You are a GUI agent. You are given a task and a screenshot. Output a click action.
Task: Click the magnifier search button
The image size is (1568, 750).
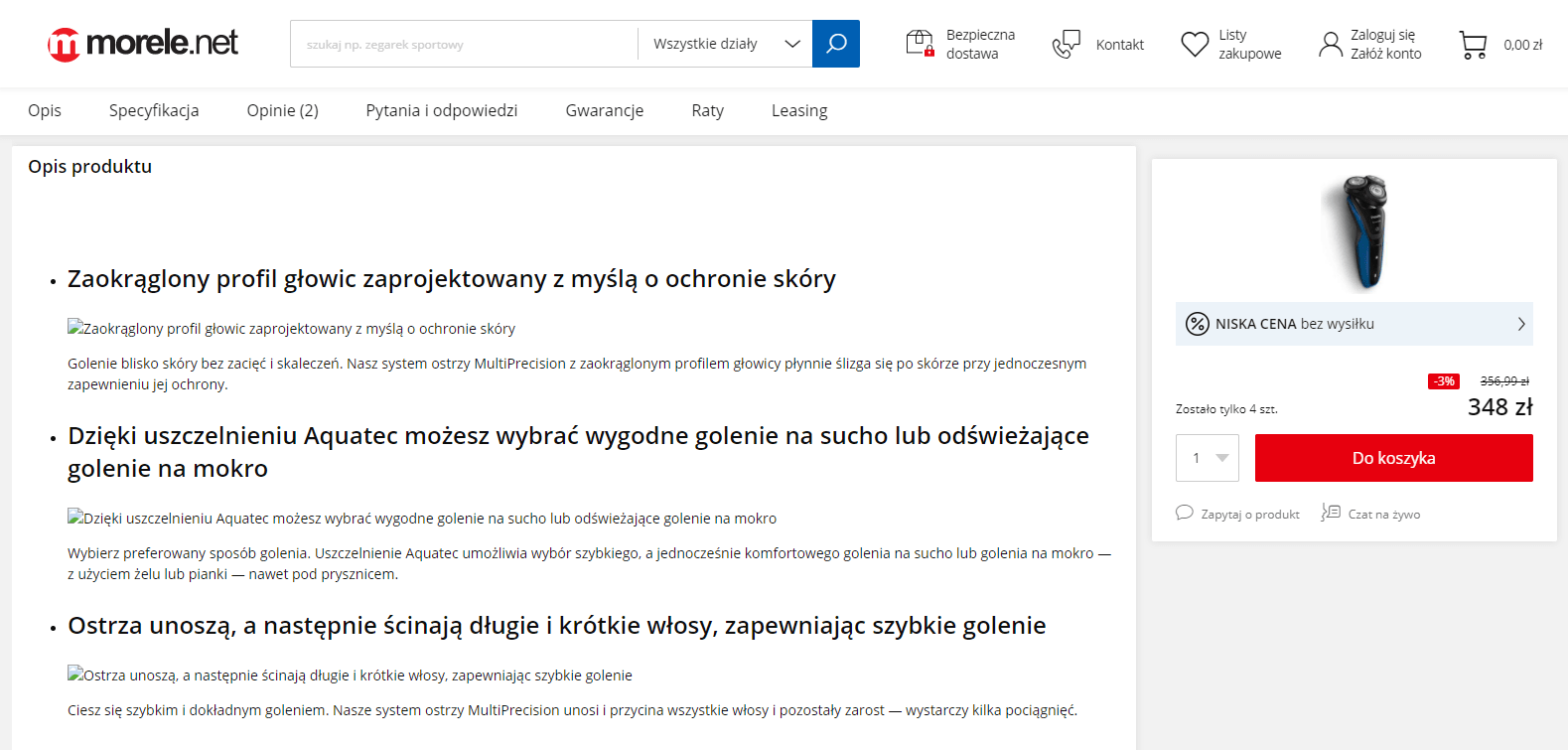(x=835, y=44)
